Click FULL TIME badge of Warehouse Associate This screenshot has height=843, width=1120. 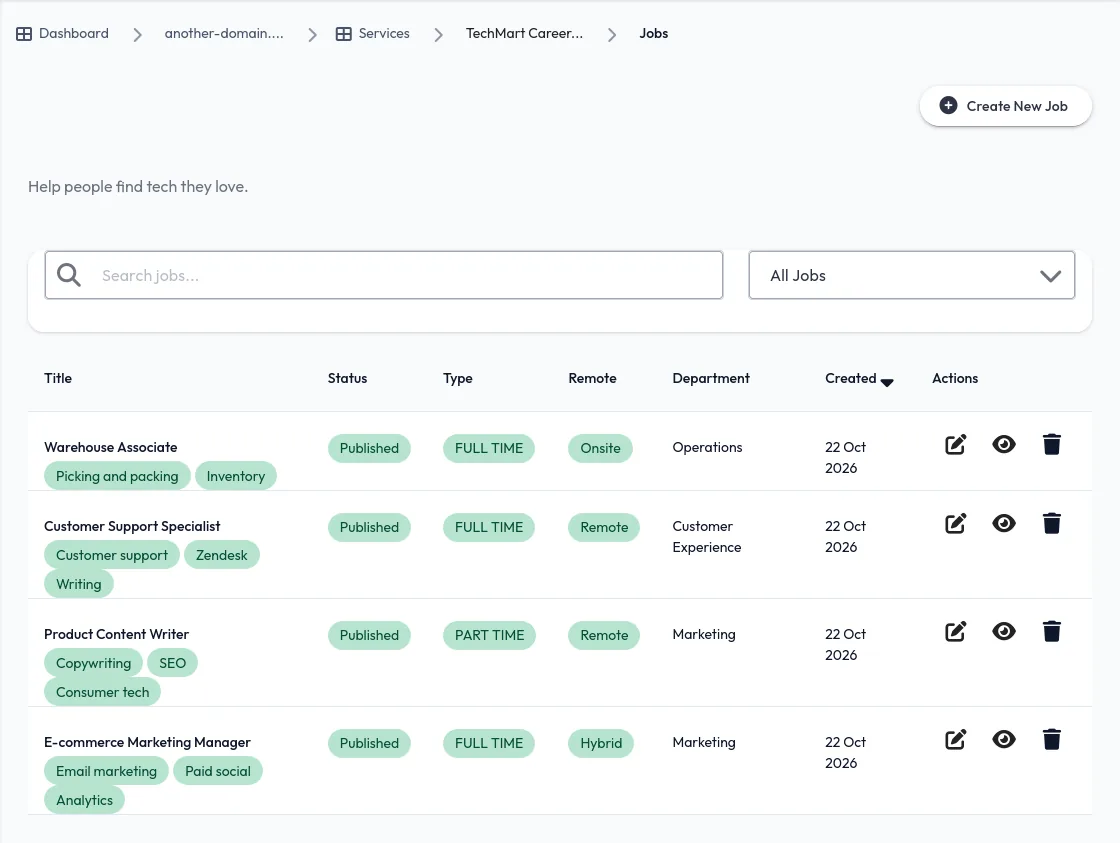tap(489, 448)
